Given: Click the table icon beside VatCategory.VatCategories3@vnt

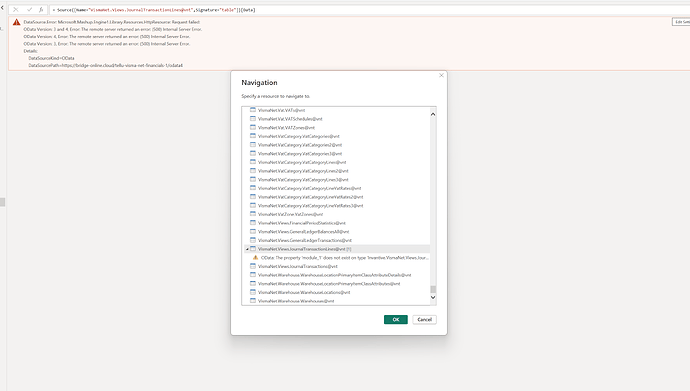Looking at the screenshot, I should pos(253,153).
